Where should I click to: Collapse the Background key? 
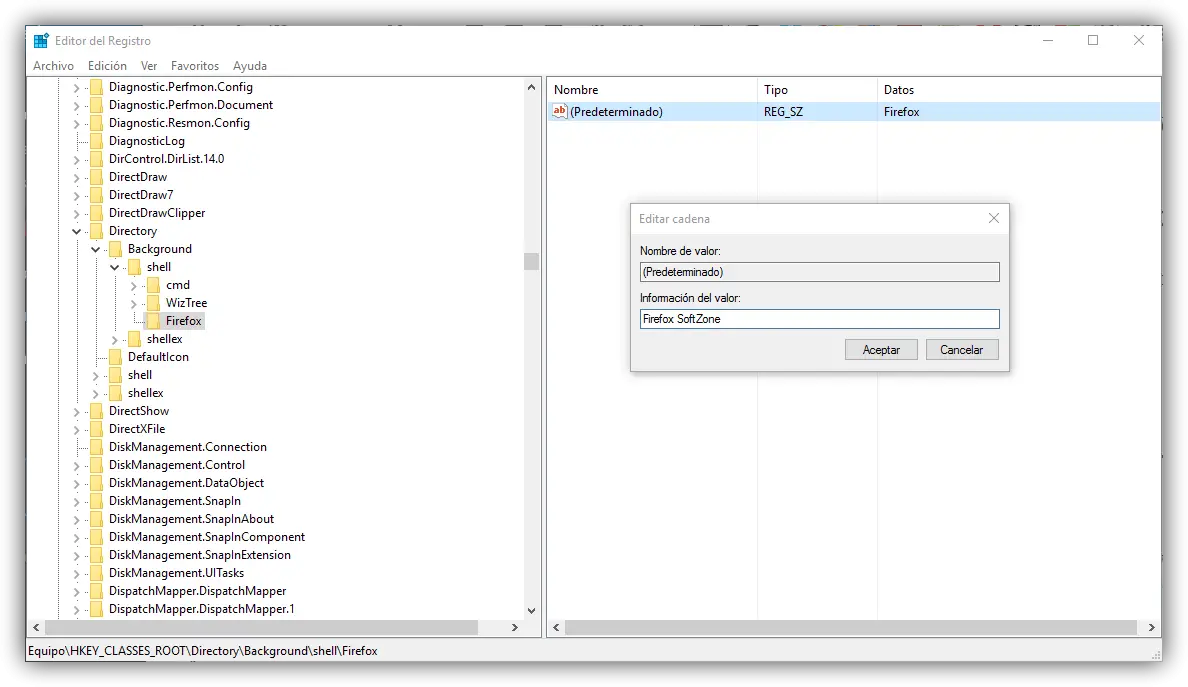coord(95,249)
